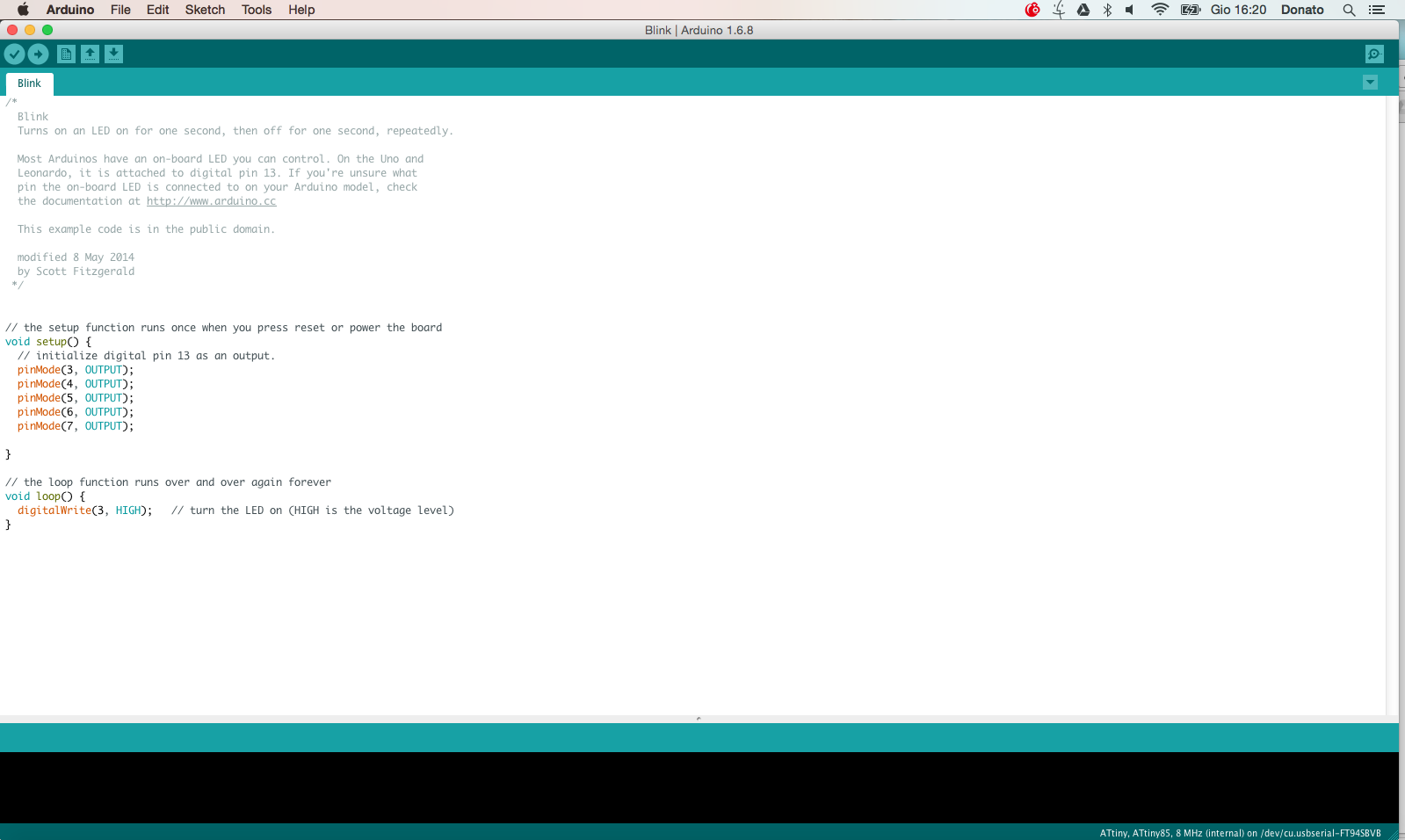Viewport: 1405px width, 840px height.
Task: Click on 'pinMode(3, OUTPUT);' line
Action: click(76, 370)
